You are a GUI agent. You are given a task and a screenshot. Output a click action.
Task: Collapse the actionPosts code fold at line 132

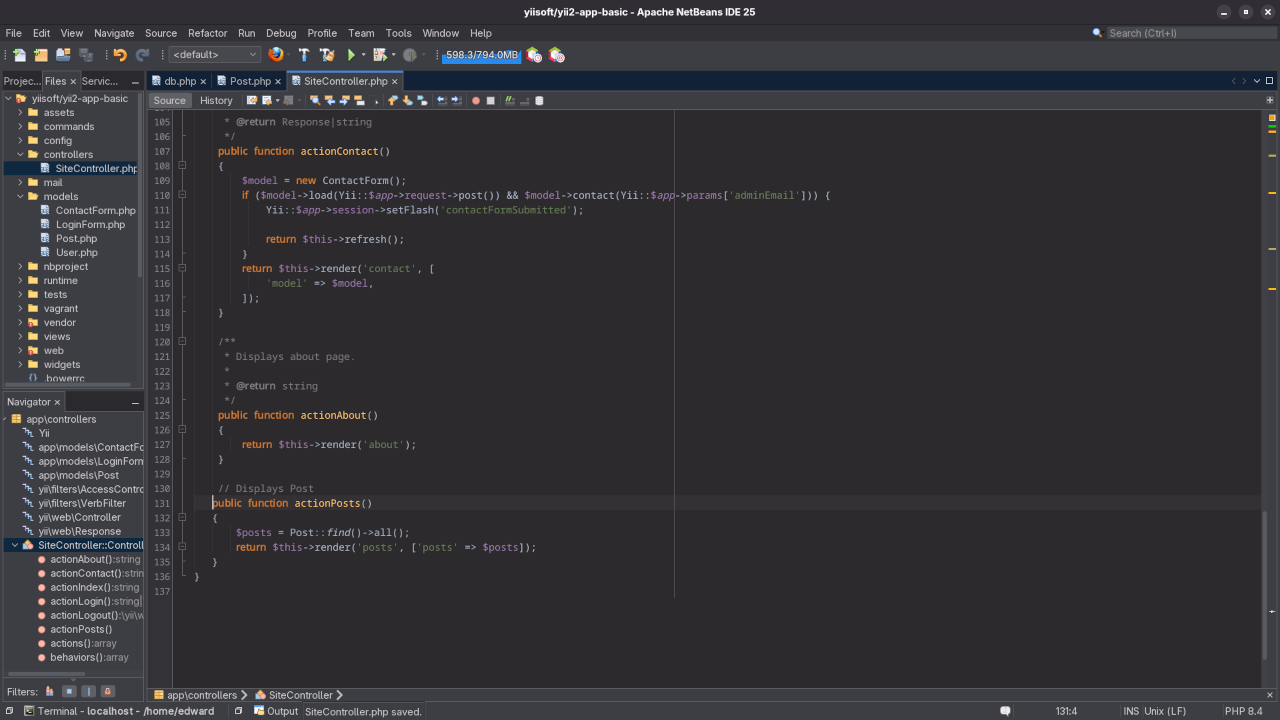point(182,518)
